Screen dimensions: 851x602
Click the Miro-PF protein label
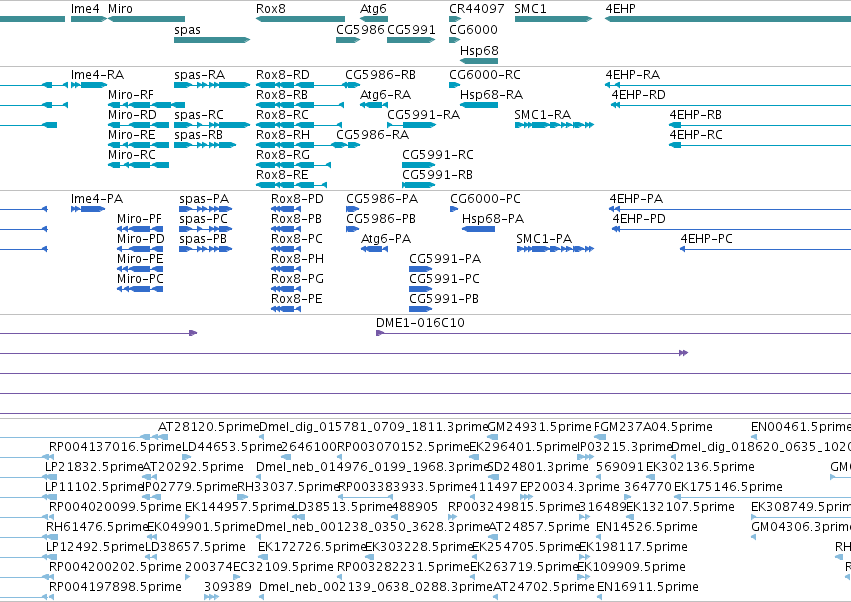click(x=139, y=219)
